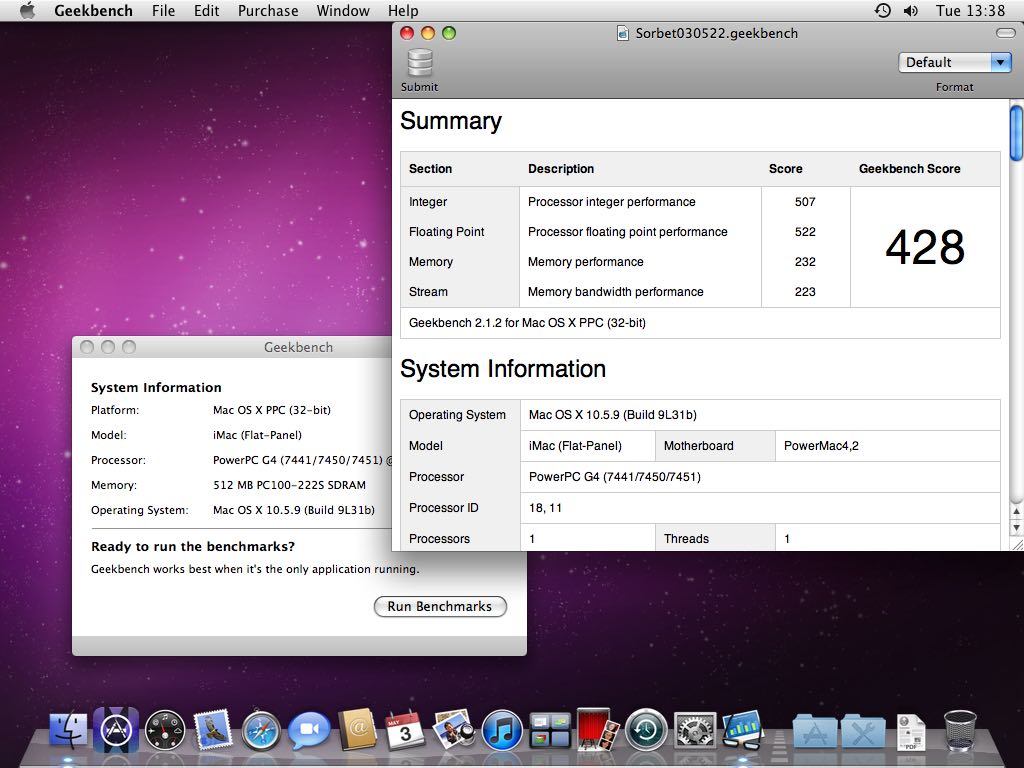Image resolution: width=1024 pixels, height=768 pixels.
Task: Launch iPhoto from the Dock
Action: pyautogui.click(x=454, y=729)
